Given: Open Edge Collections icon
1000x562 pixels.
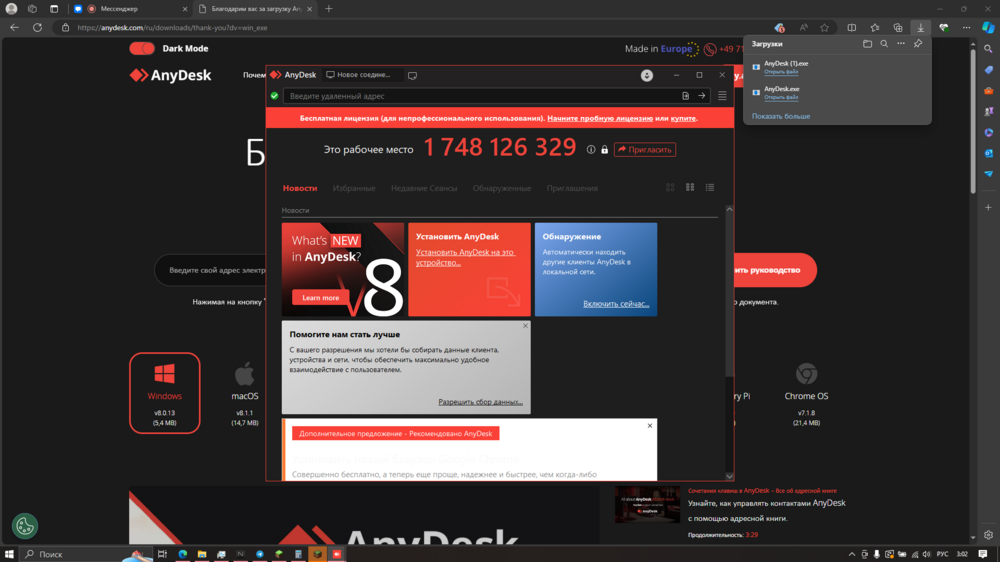Looking at the screenshot, I should tap(897, 27).
